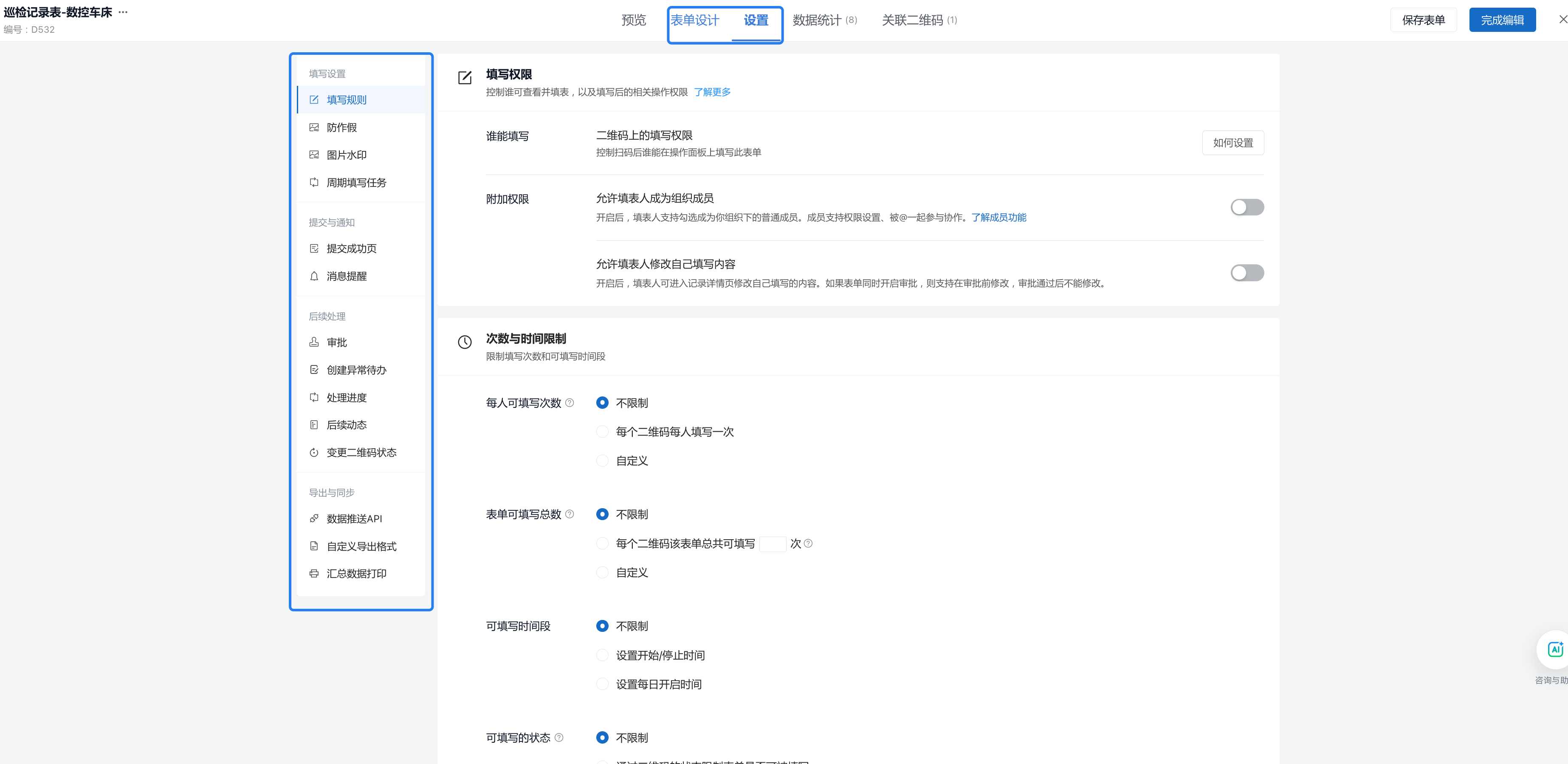Click the 如何设置 button
The image size is (1568, 764).
(x=1232, y=142)
